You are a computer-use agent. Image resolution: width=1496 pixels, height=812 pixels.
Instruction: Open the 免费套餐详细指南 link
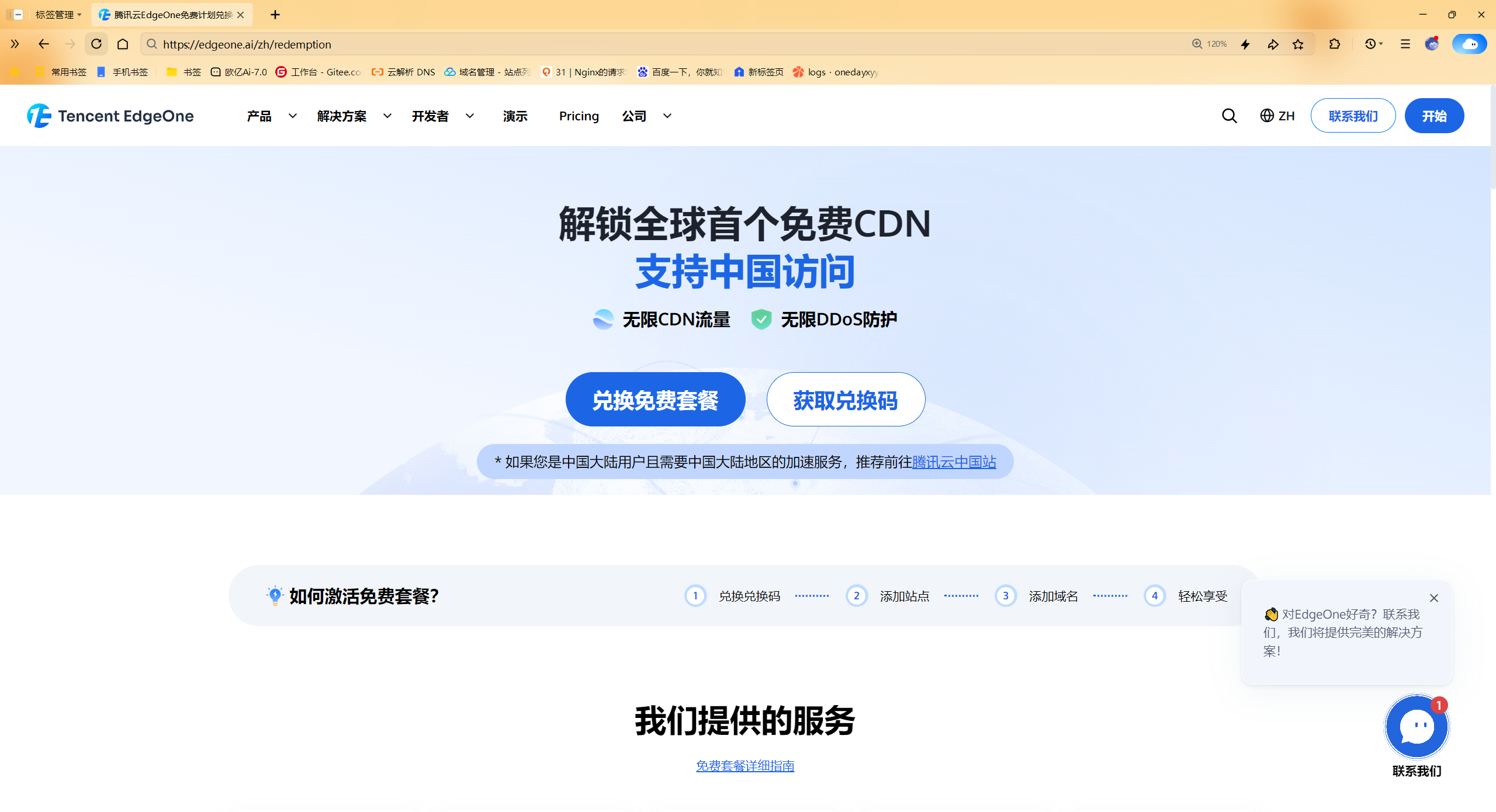pyautogui.click(x=745, y=765)
